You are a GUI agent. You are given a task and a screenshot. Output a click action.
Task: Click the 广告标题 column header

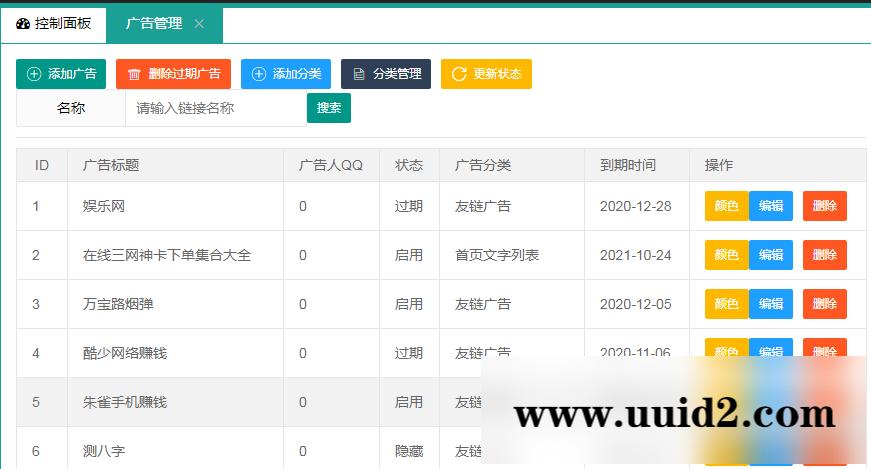point(111,165)
